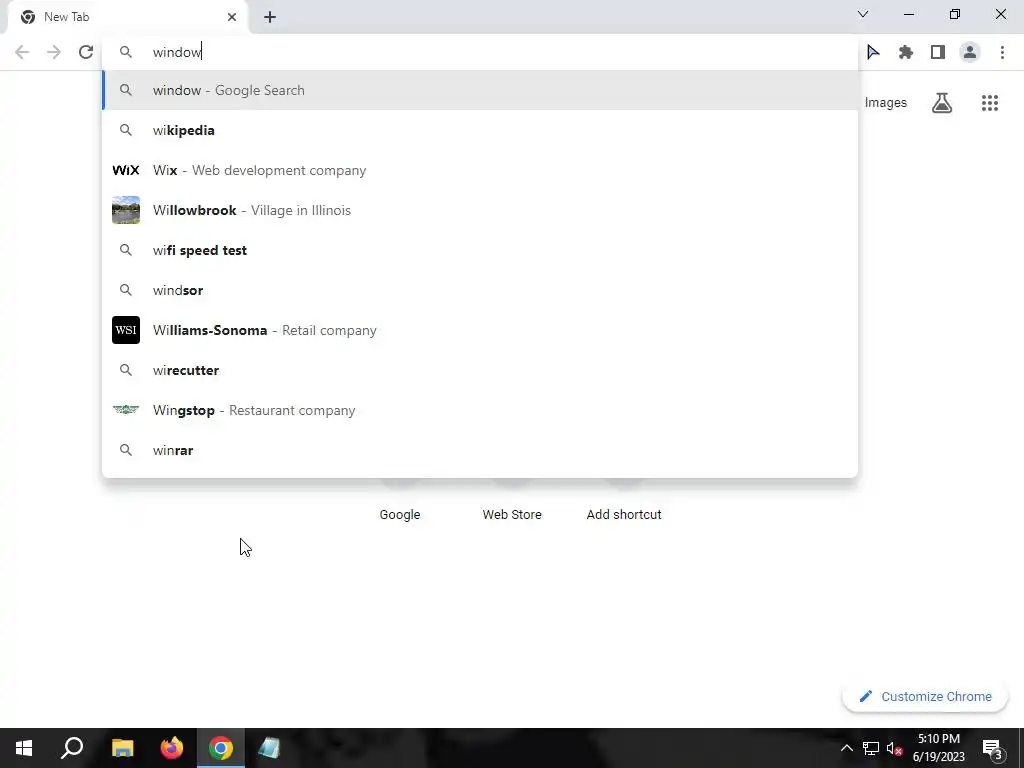Select Williams-Sonoma retail company suggestion
The height and width of the screenshot is (768, 1024).
[480, 330]
